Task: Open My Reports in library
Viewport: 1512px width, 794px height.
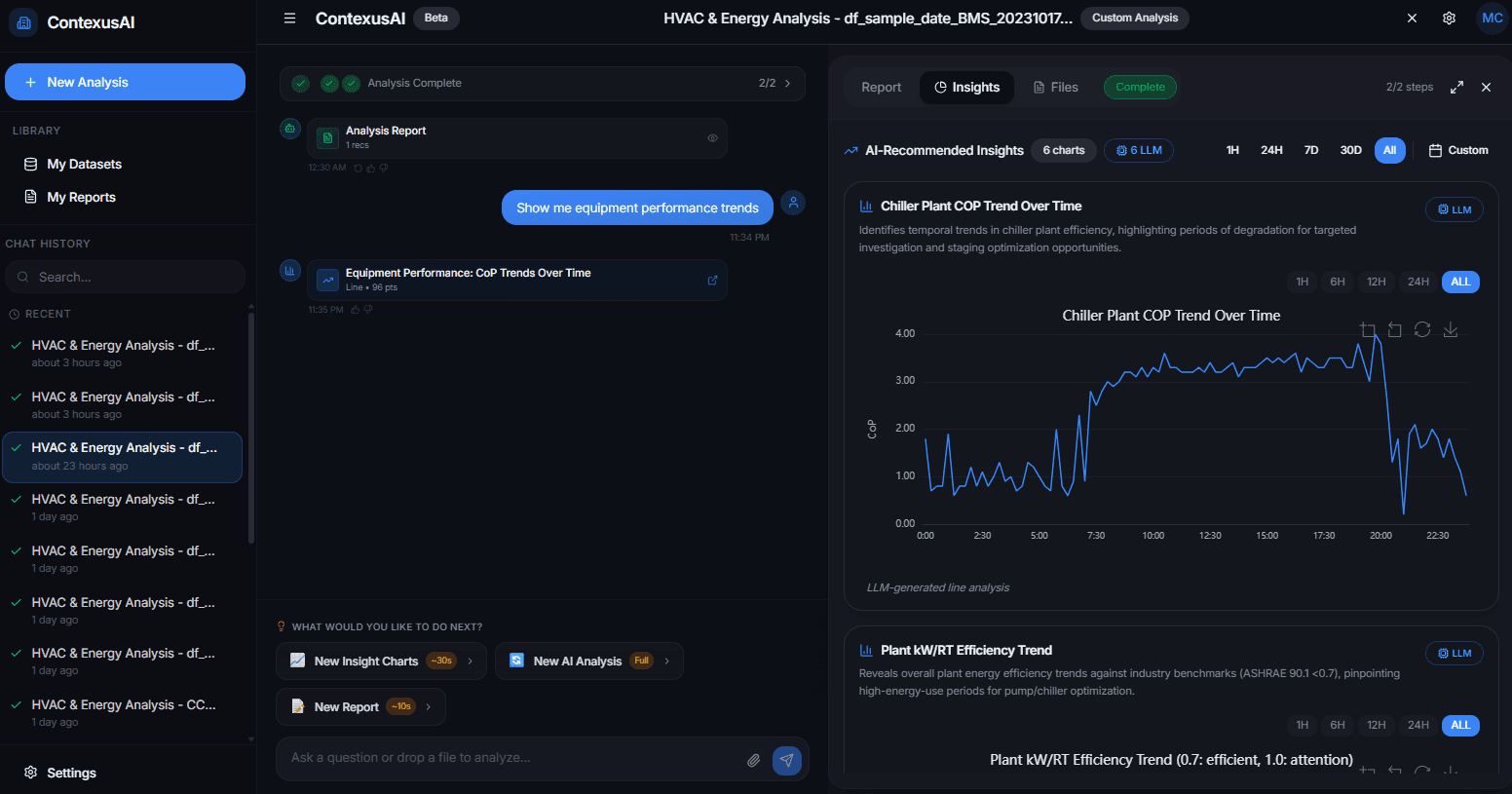Action: point(125,197)
